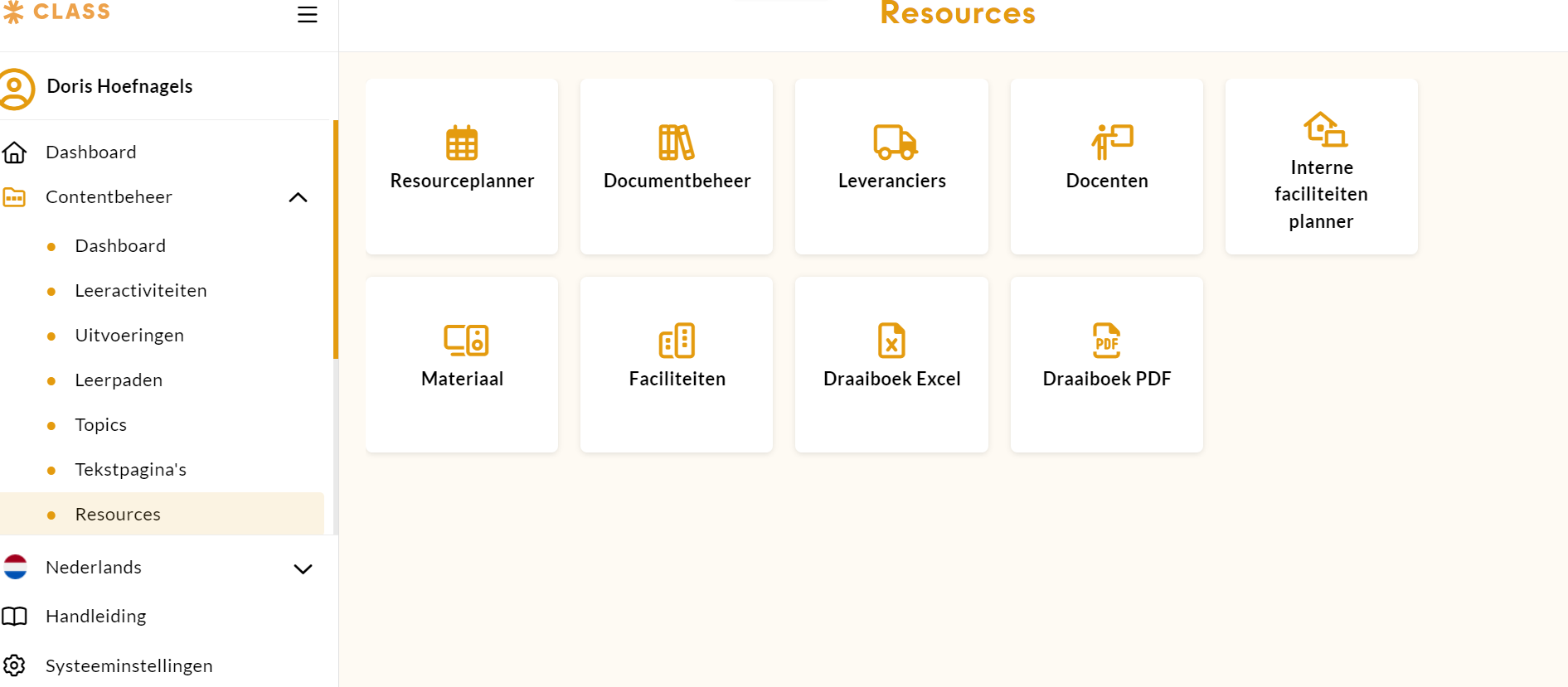This screenshot has height=687, width=1568.
Task: Click the Draaiboek PDF file icon
Action: (x=1106, y=341)
